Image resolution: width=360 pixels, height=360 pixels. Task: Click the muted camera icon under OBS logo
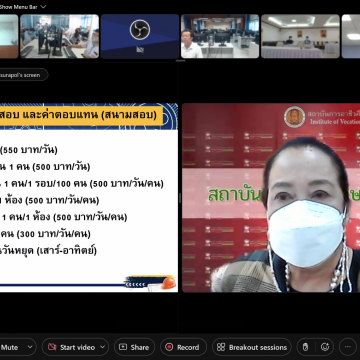coord(140,49)
